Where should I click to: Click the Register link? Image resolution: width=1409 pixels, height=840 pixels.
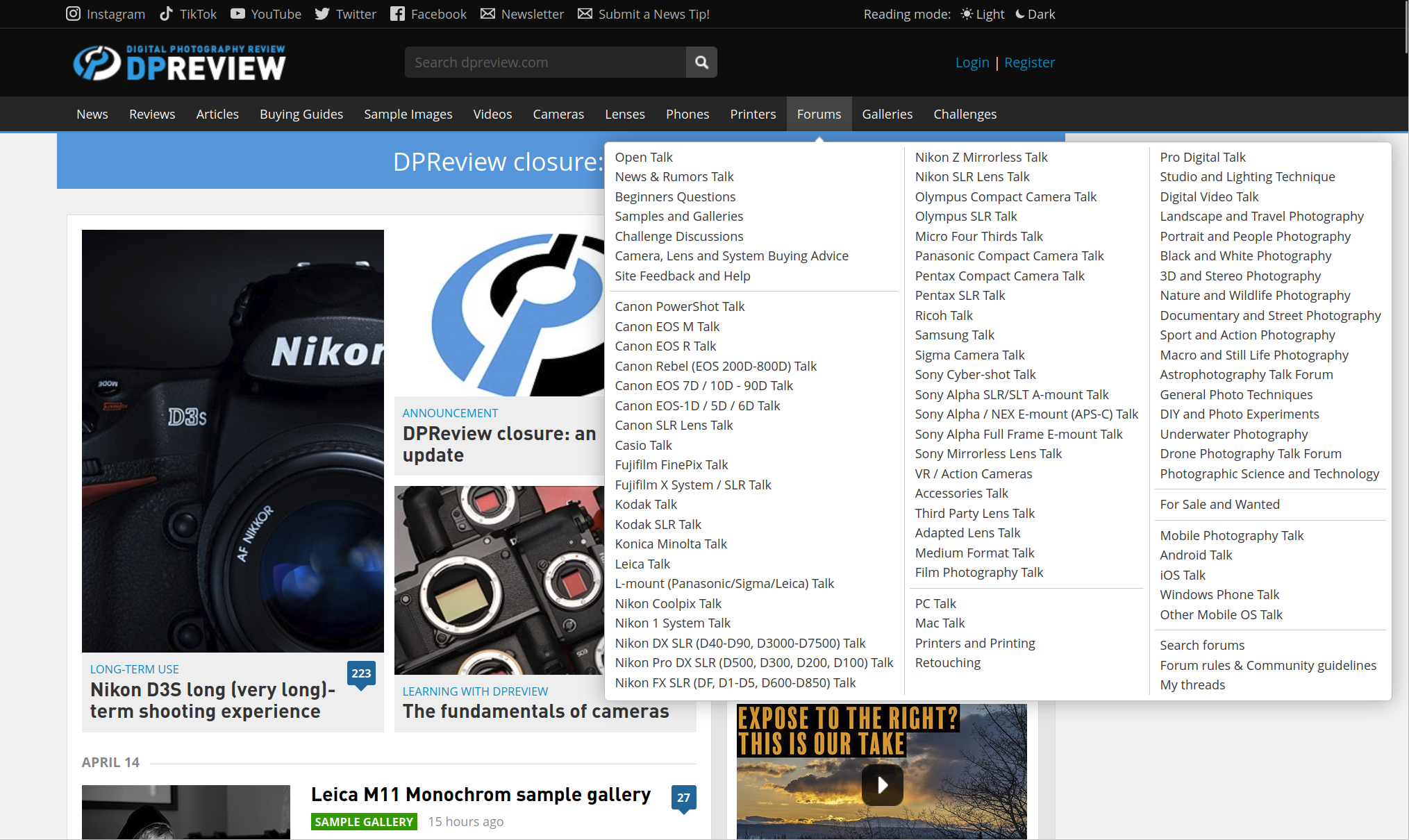1029,62
